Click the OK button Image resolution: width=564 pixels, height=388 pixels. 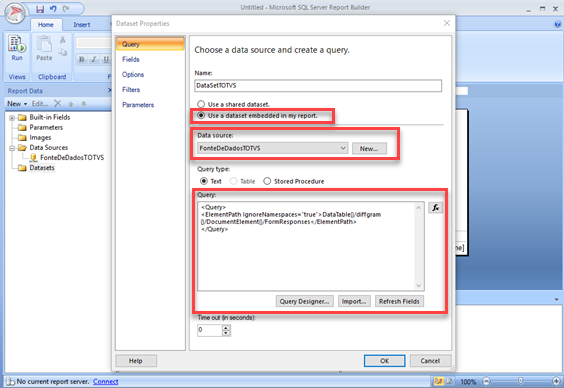click(x=385, y=361)
